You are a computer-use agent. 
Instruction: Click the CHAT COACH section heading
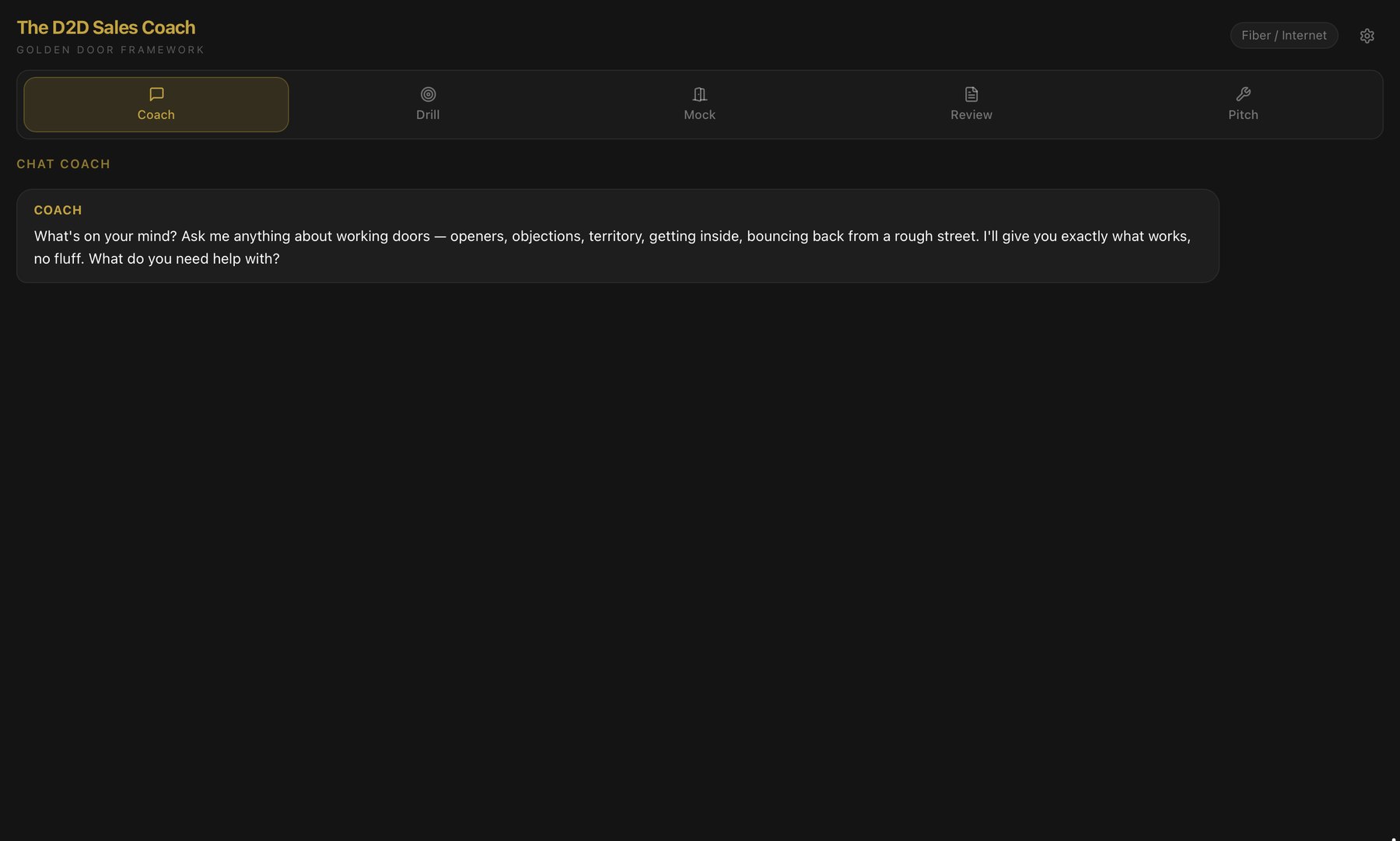coord(64,164)
